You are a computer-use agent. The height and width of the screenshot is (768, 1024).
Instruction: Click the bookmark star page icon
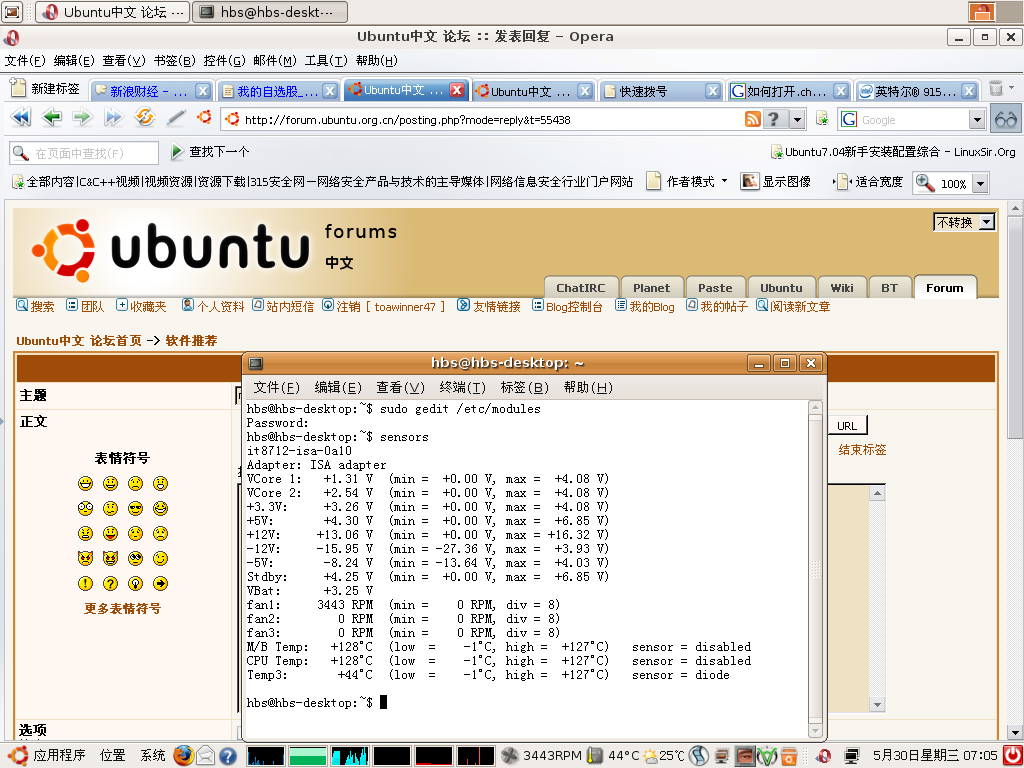tap(822, 120)
